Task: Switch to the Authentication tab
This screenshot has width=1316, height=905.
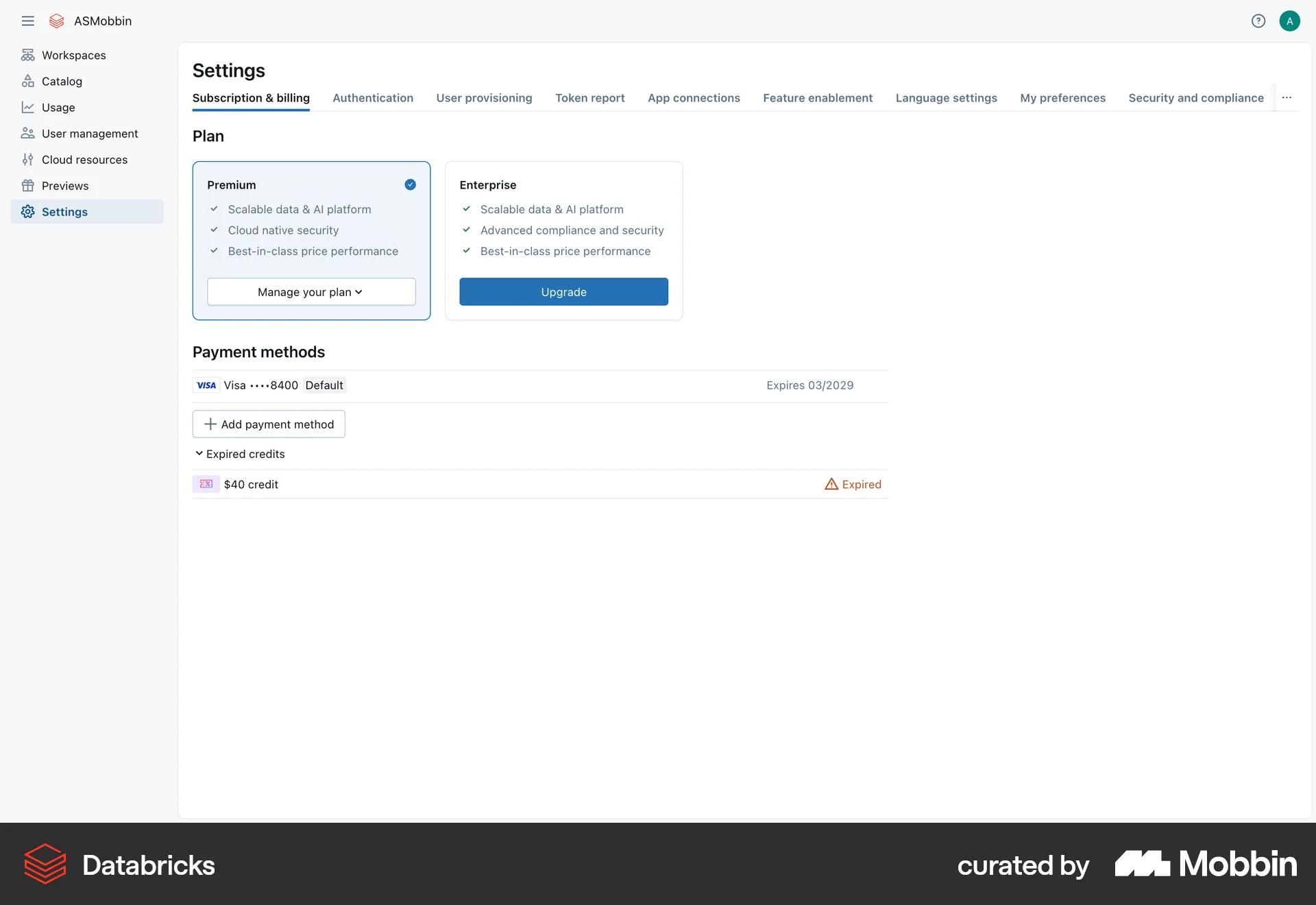Action: (373, 98)
